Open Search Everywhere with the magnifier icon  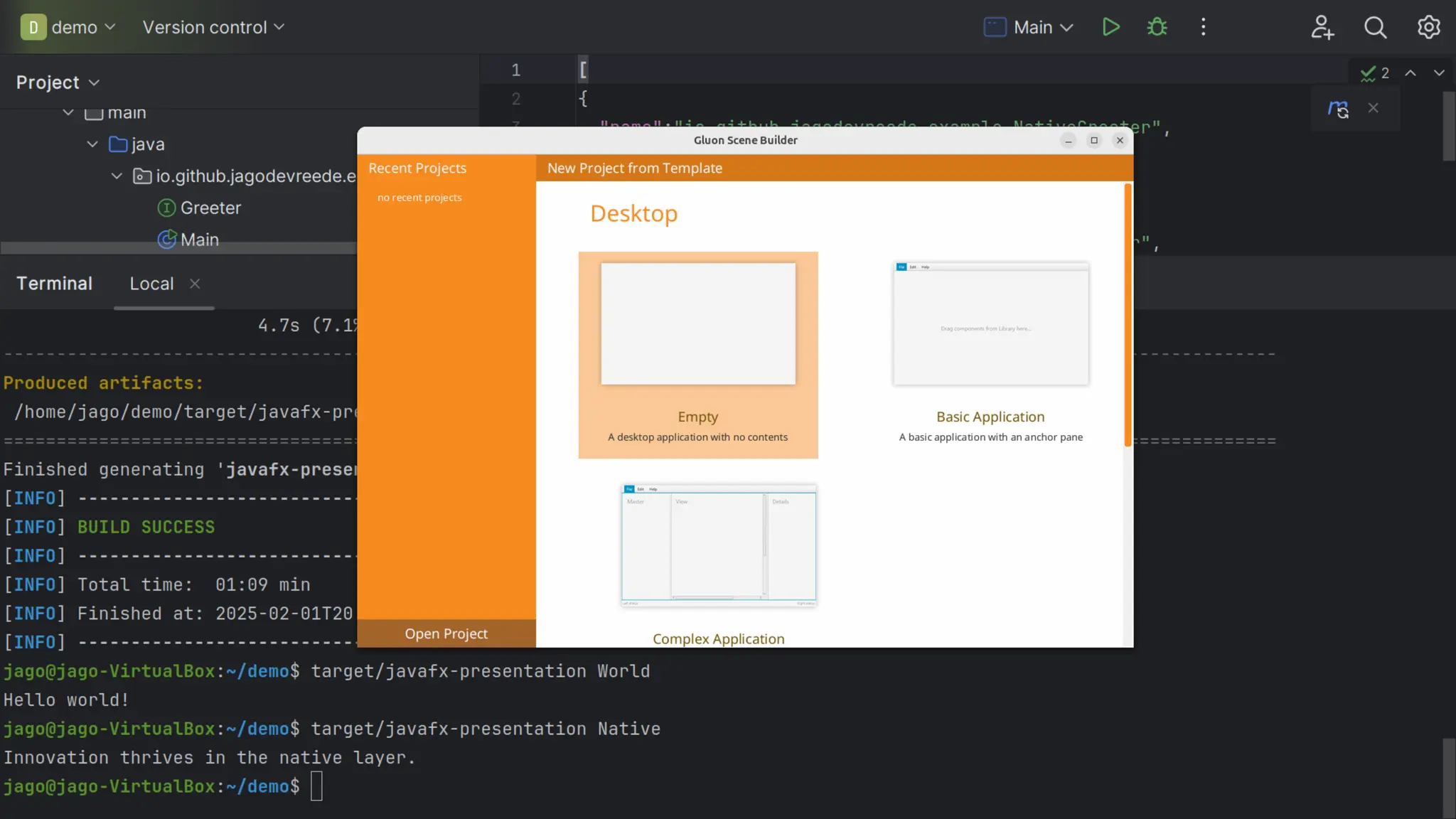tap(1375, 27)
